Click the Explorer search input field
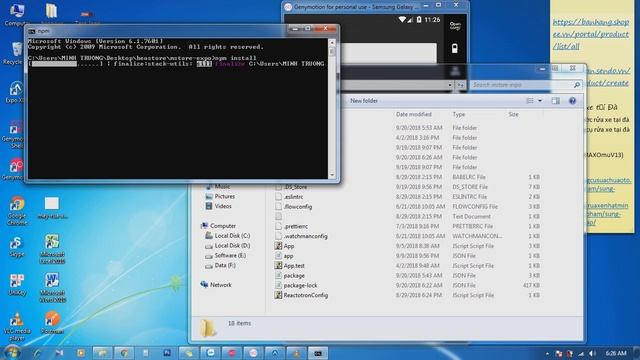Image resolution: width=640 pixels, height=360 pixels. pyautogui.click(x=522, y=85)
